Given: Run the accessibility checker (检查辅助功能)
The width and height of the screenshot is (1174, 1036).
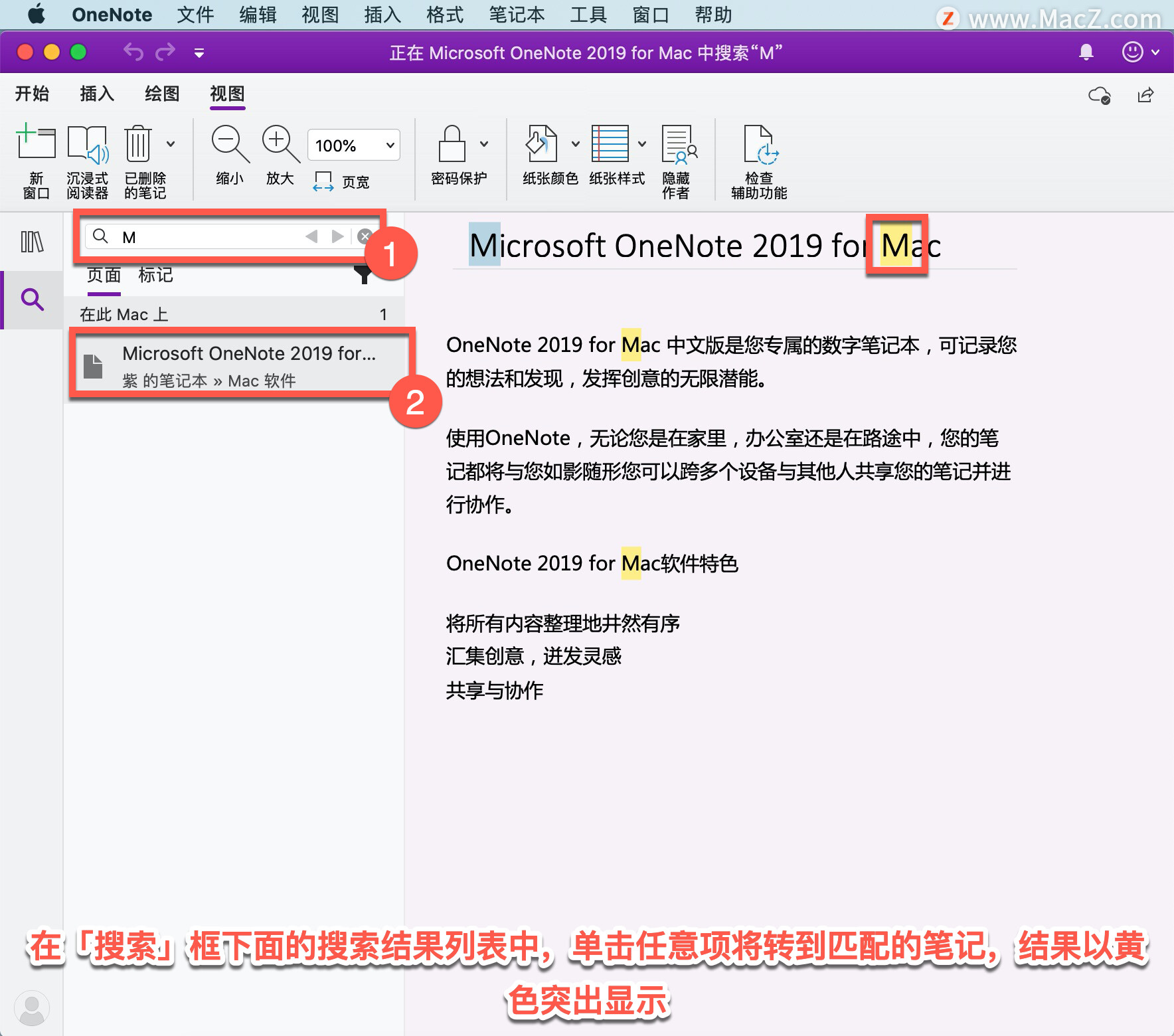Looking at the screenshot, I should click(x=759, y=161).
